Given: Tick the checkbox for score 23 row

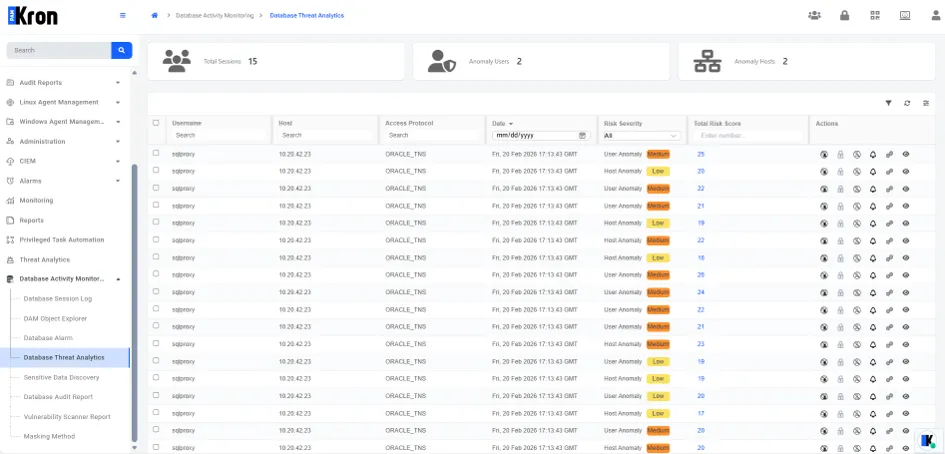Looking at the screenshot, I should (x=156, y=343).
